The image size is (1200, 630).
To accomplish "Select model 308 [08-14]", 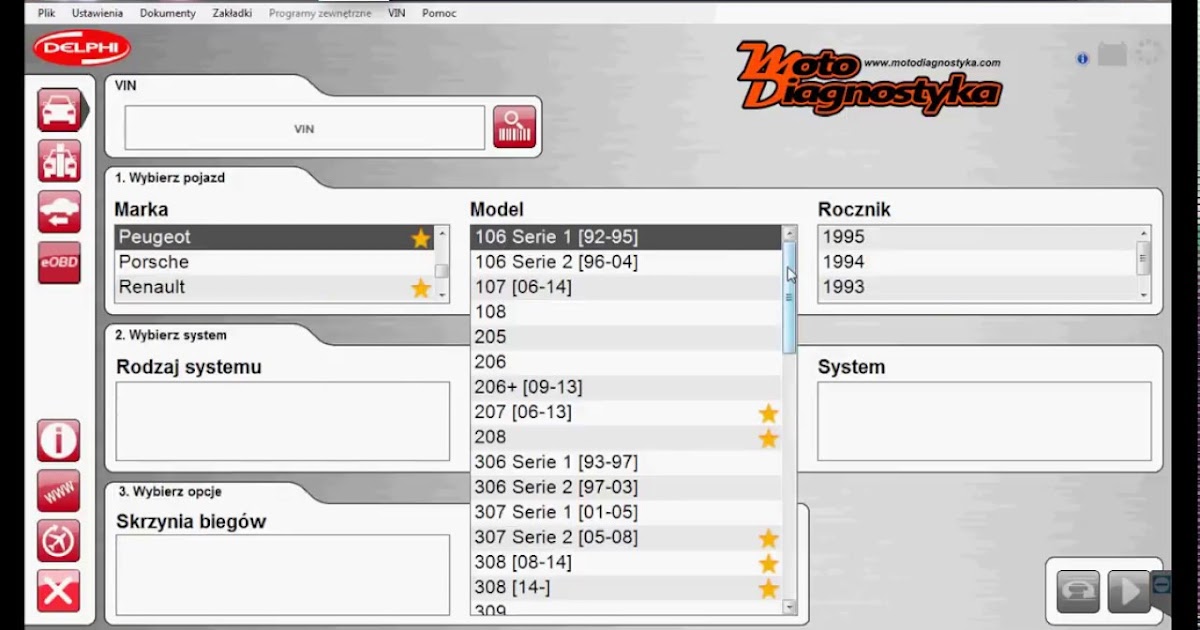I will pyautogui.click(x=626, y=562).
